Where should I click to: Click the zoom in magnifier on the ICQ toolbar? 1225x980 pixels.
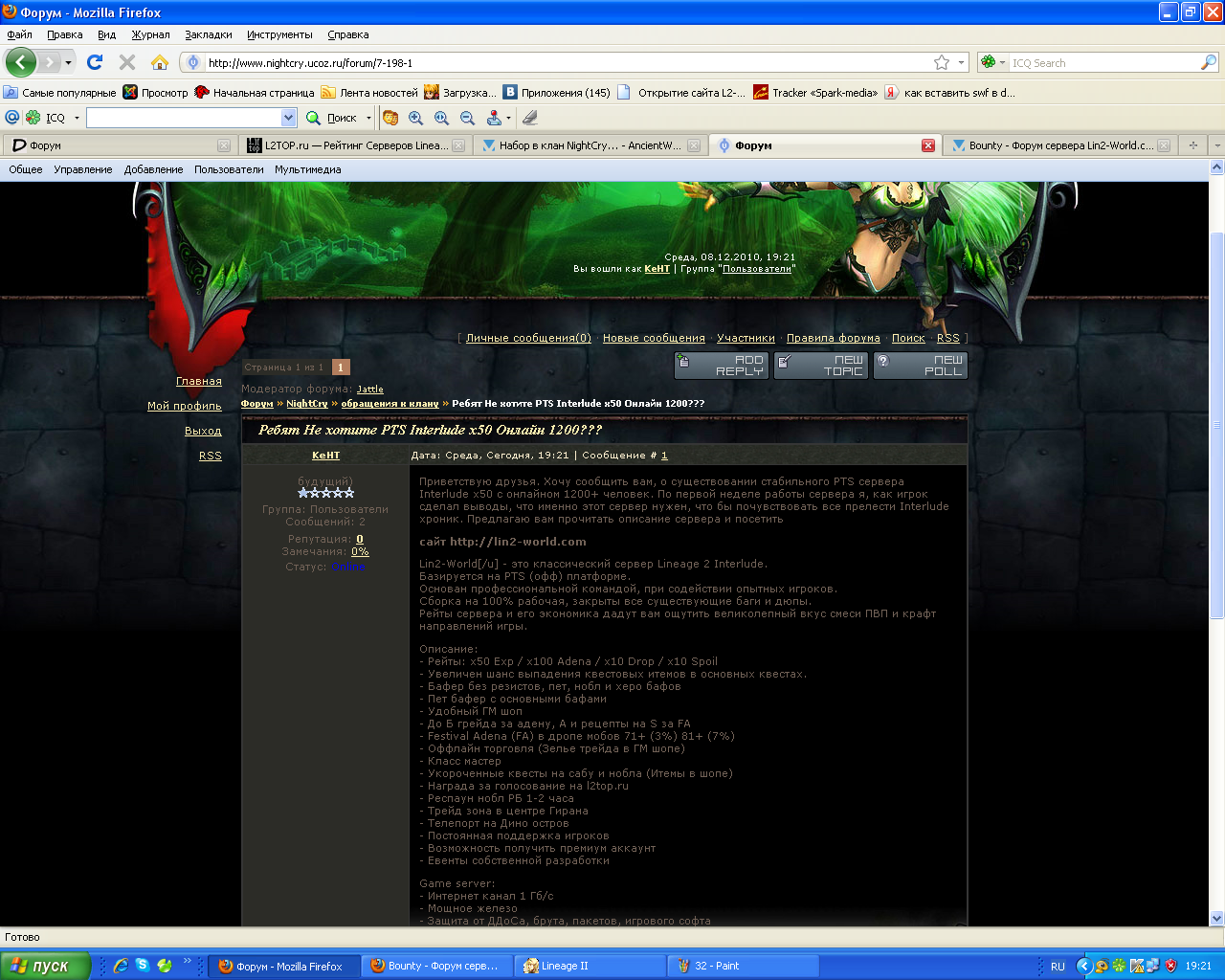(x=415, y=118)
